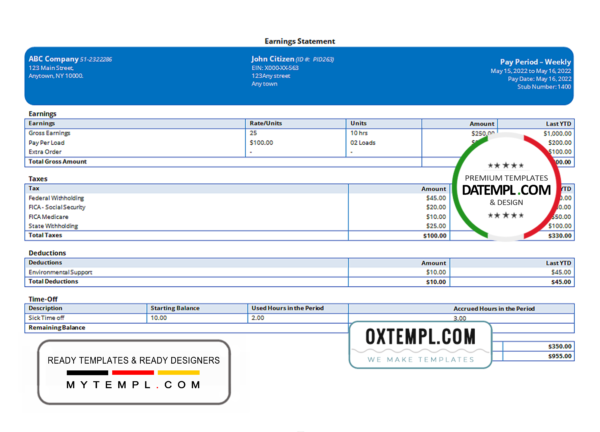Click the 'Any town' line
The height and width of the screenshot is (432, 600).
(264, 84)
